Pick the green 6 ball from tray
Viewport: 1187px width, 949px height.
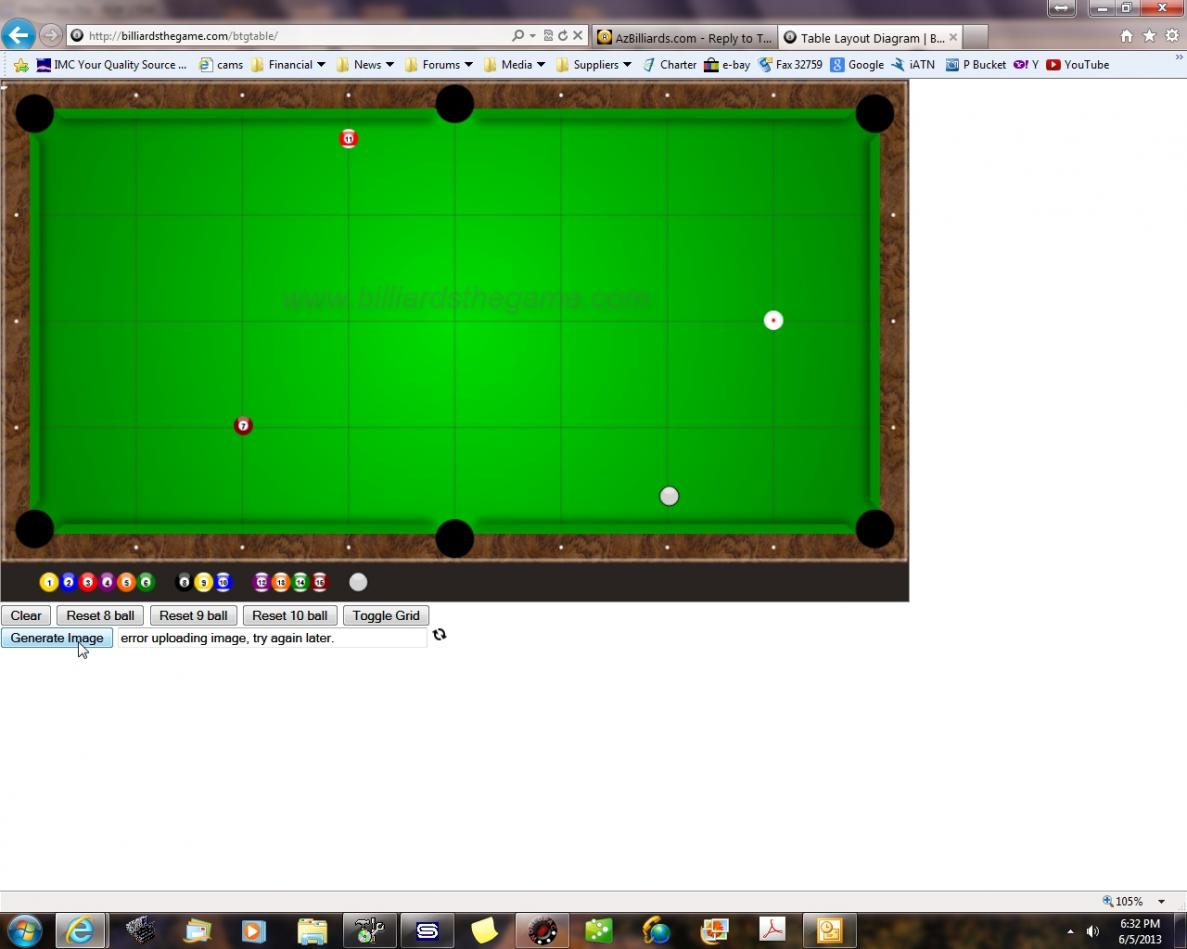pyautogui.click(x=146, y=582)
